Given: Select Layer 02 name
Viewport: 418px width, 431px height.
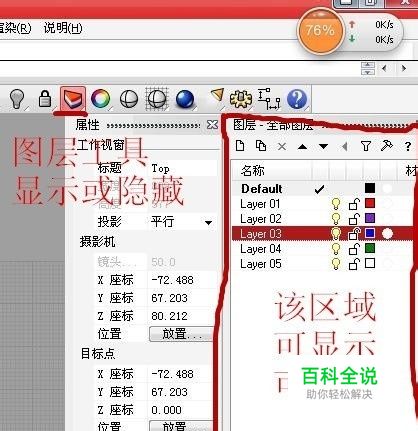Looking at the screenshot, I should (x=261, y=219).
